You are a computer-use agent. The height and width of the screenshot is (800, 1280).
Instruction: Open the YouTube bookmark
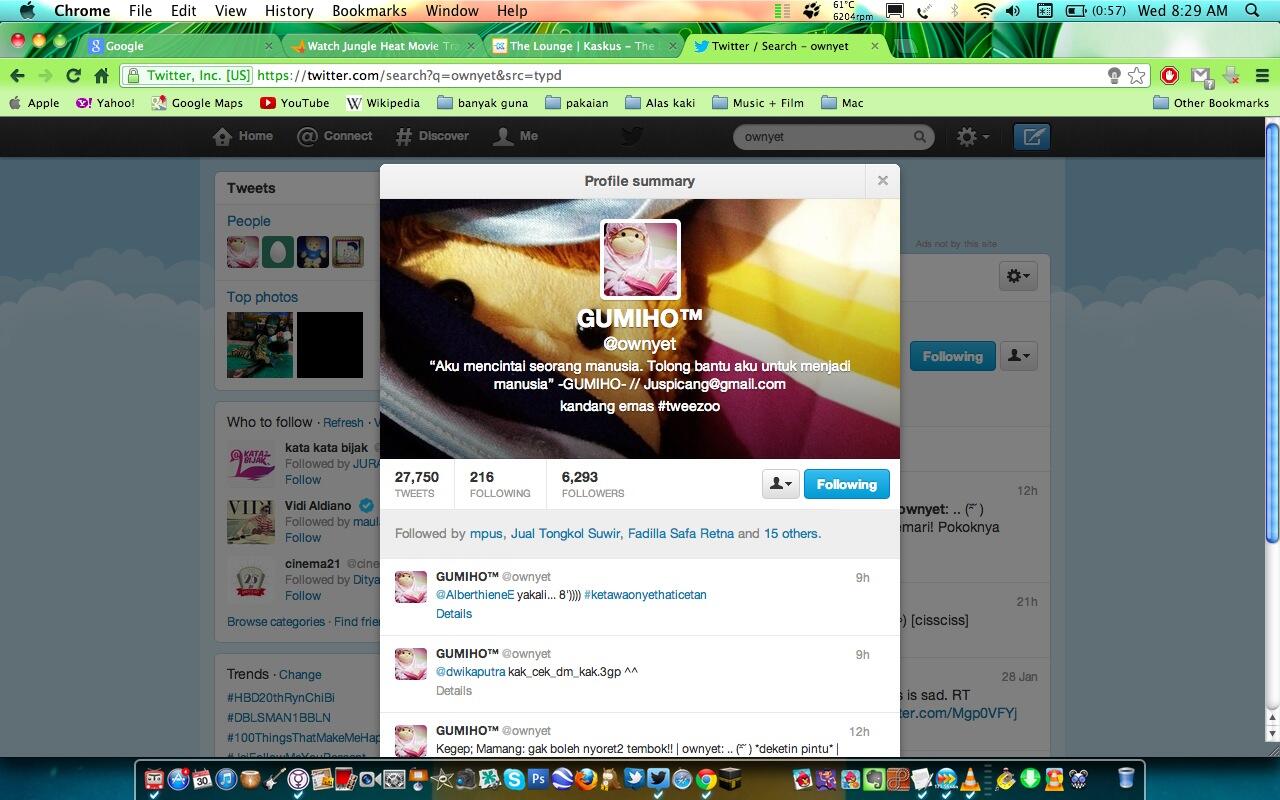[294, 103]
